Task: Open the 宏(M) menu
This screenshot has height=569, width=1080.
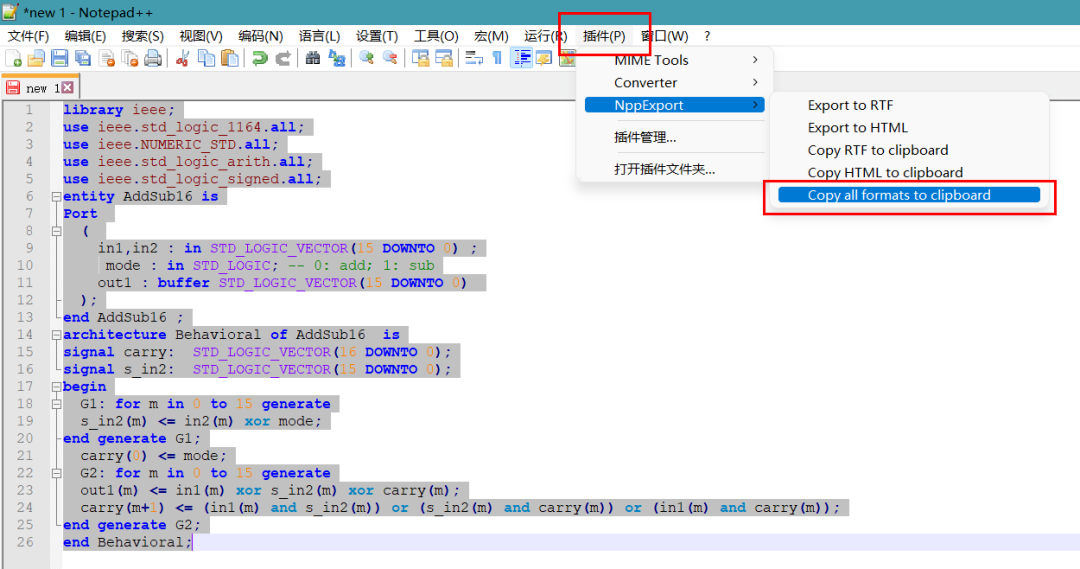Action: pos(491,36)
